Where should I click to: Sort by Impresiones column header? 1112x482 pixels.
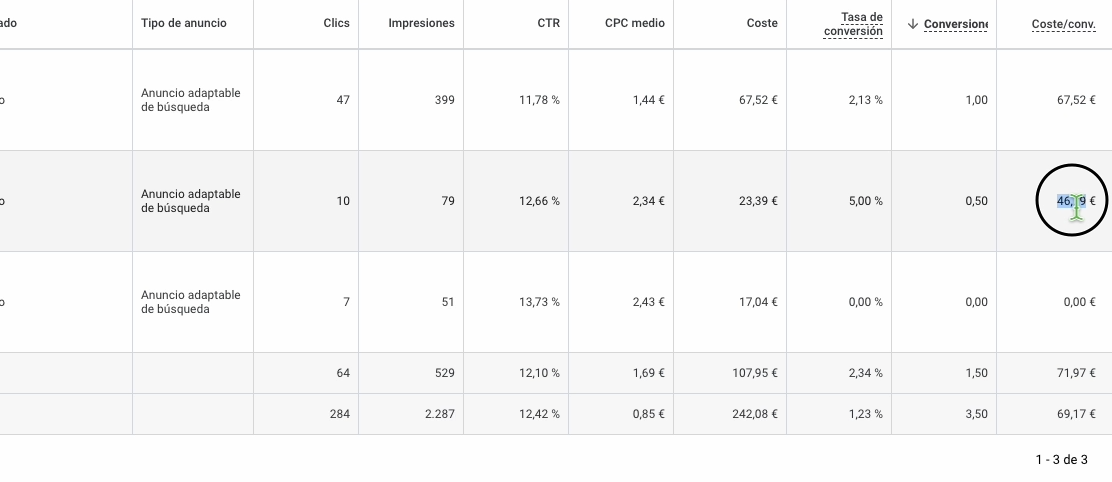coord(421,23)
